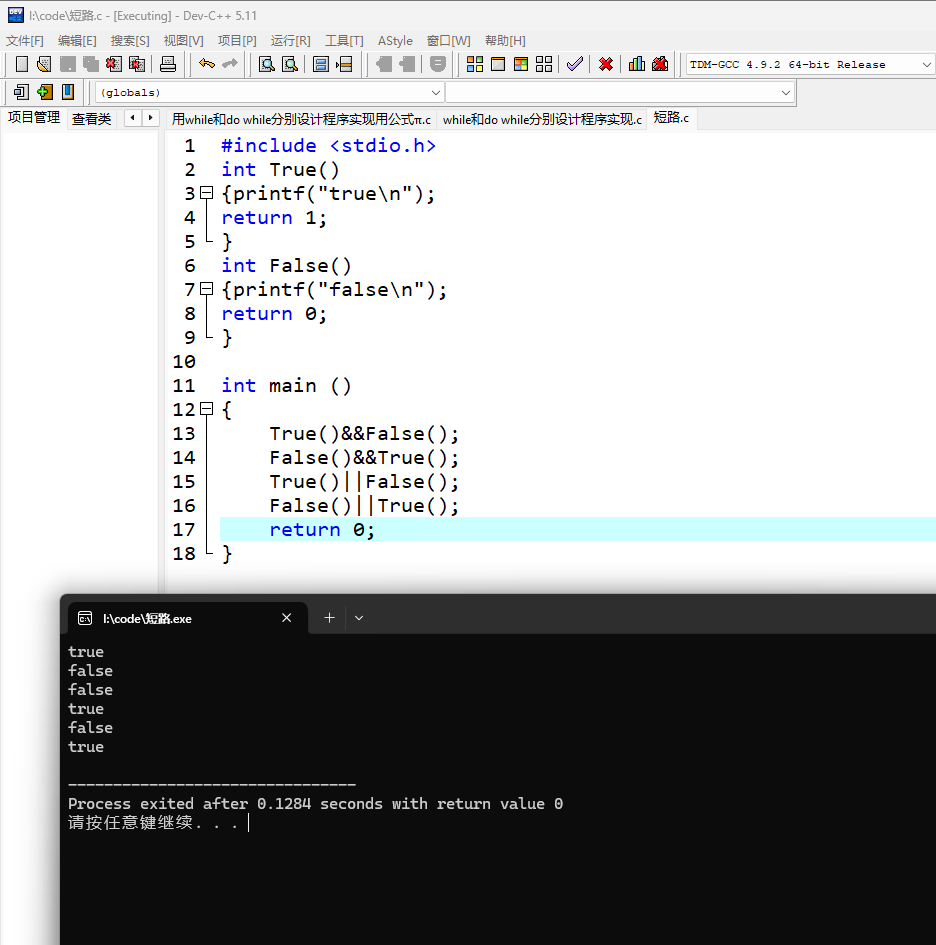The width and height of the screenshot is (936, 945).
Task: Click the Undo arrow icon
Action: [x=207, y=63]
